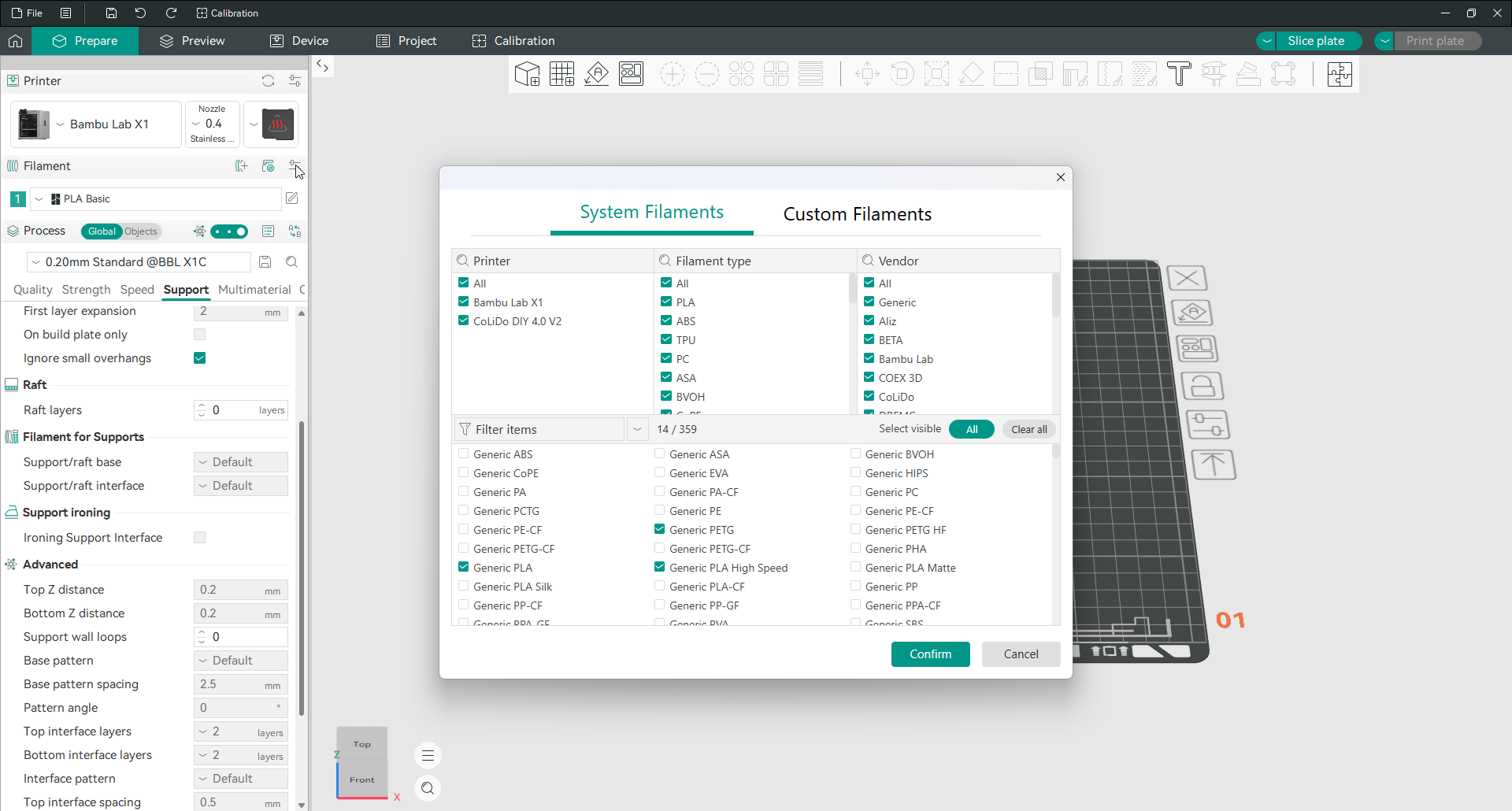This screenshot has height=811, width=1512.
Task: Click the AMS filament sync icon
Action: coord(268,166)
